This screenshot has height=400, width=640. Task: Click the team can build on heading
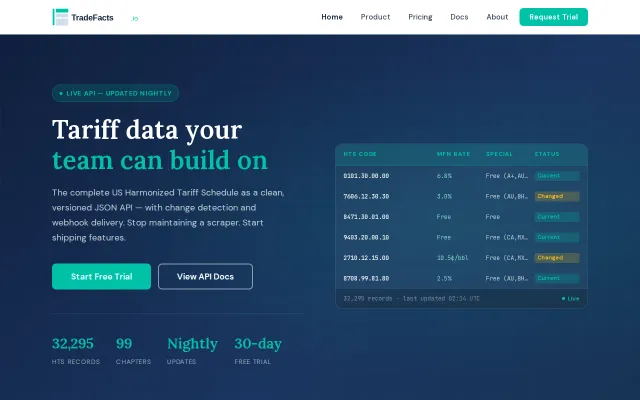pos(160,160)
